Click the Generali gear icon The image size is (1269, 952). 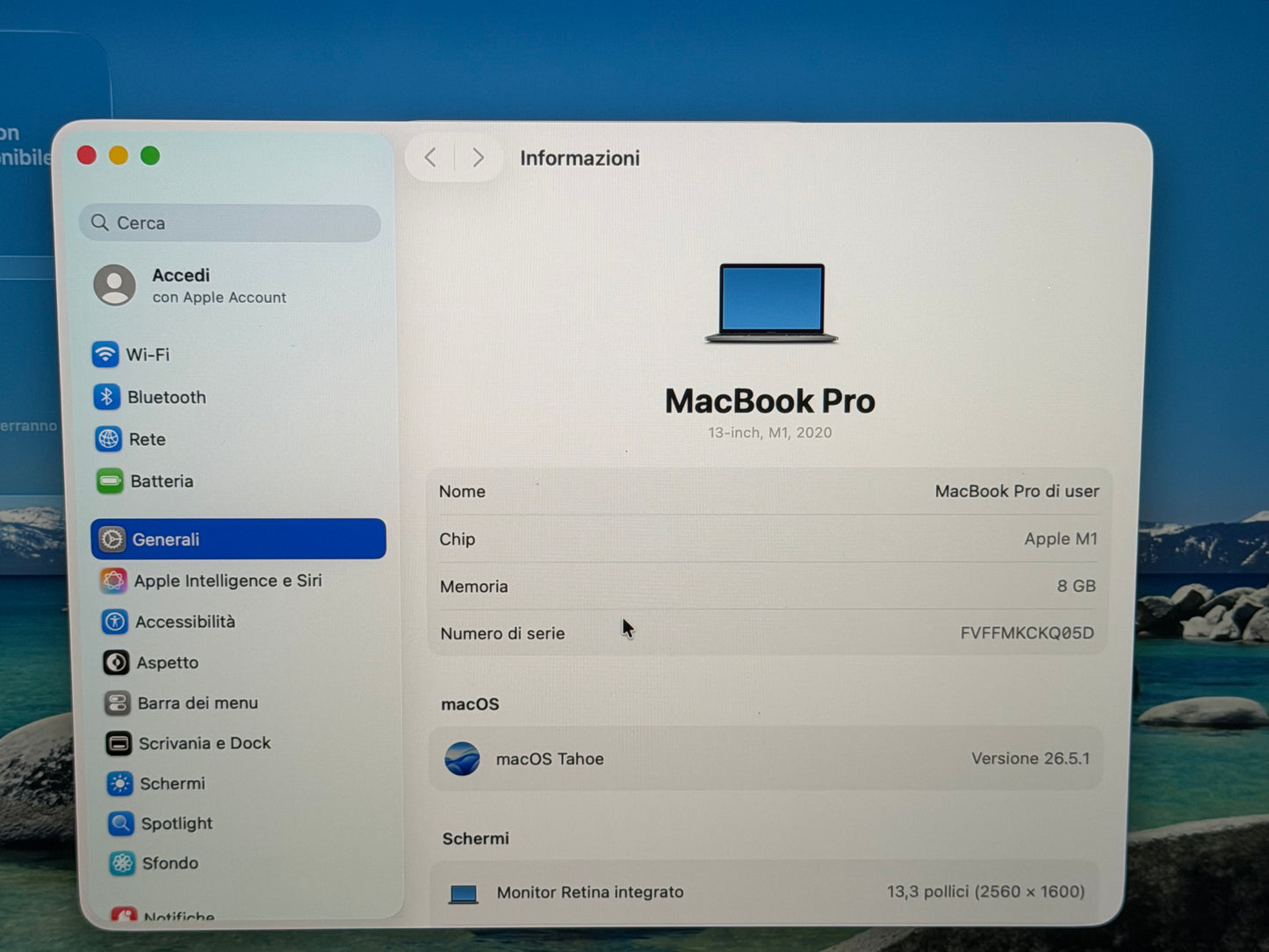pyautogui.click(x=112, y=539)
